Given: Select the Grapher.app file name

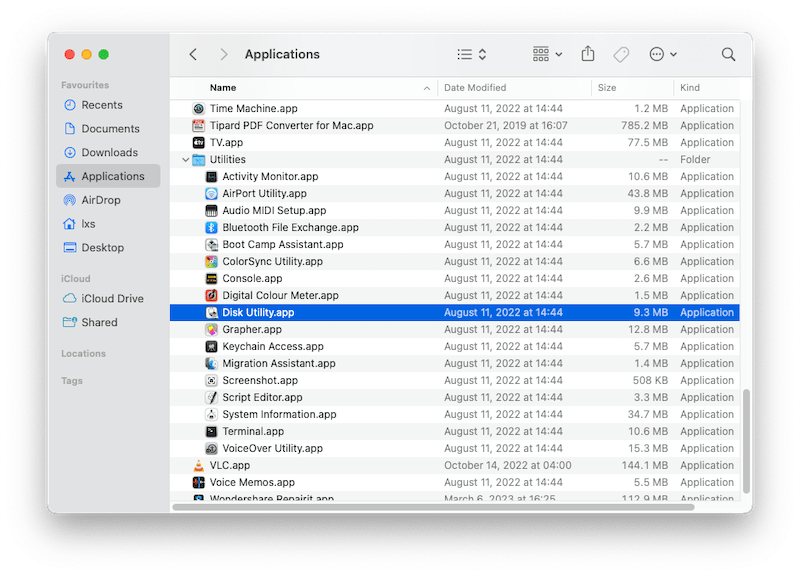Looking at the screenshot, I should click(252, 330).
